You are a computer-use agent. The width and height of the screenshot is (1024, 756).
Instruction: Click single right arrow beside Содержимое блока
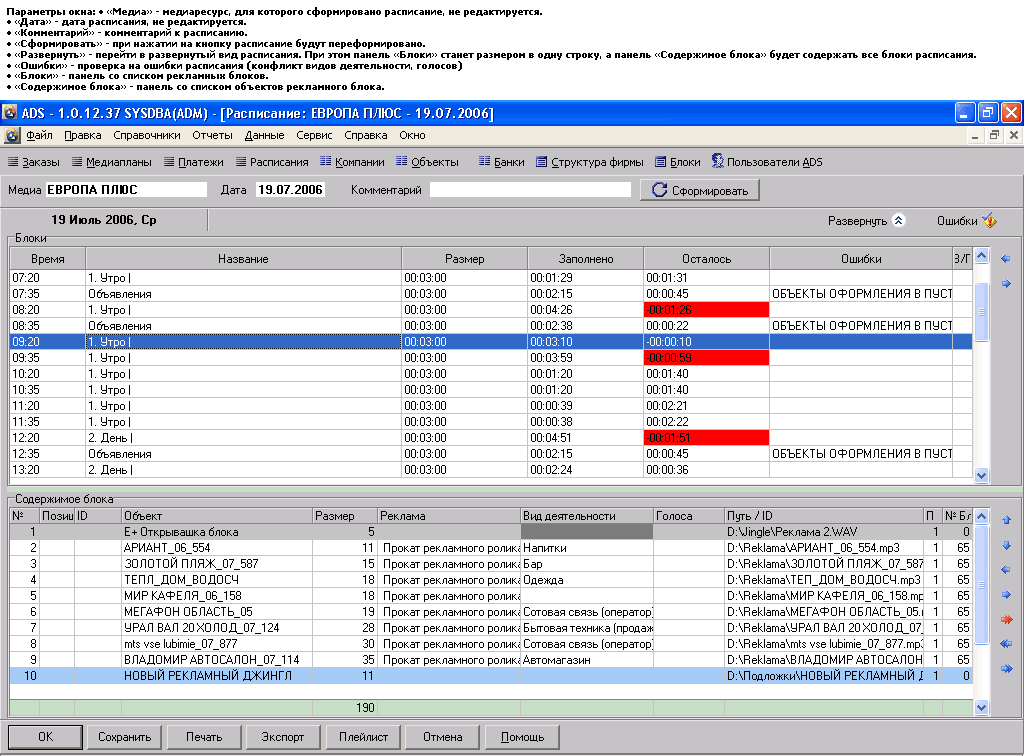coord(1006,595)
